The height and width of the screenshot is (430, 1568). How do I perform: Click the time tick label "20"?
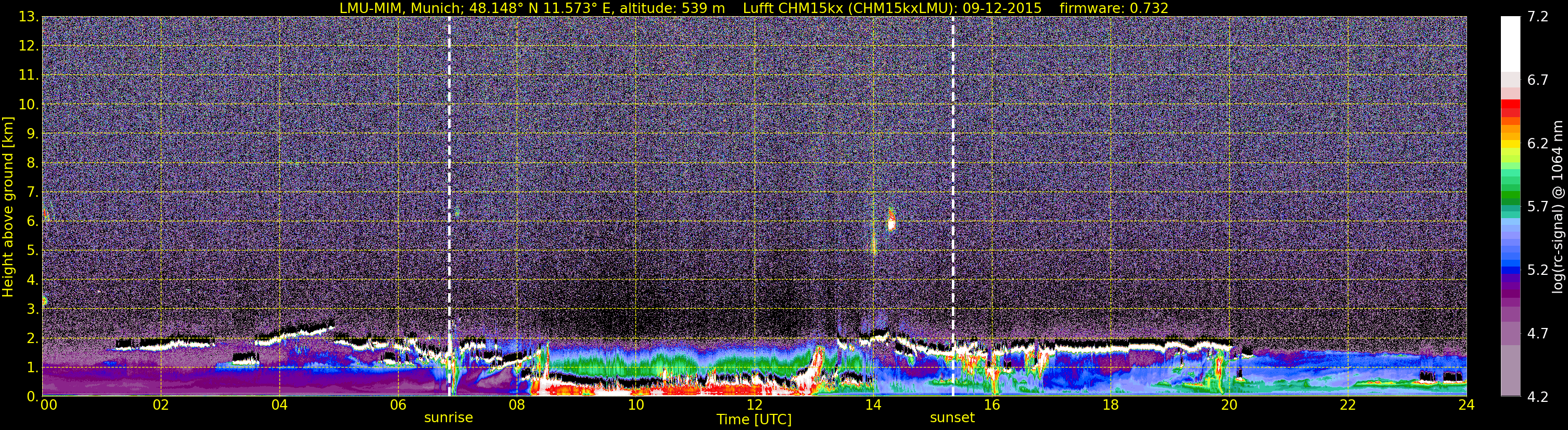click(x=1229, y=405)
